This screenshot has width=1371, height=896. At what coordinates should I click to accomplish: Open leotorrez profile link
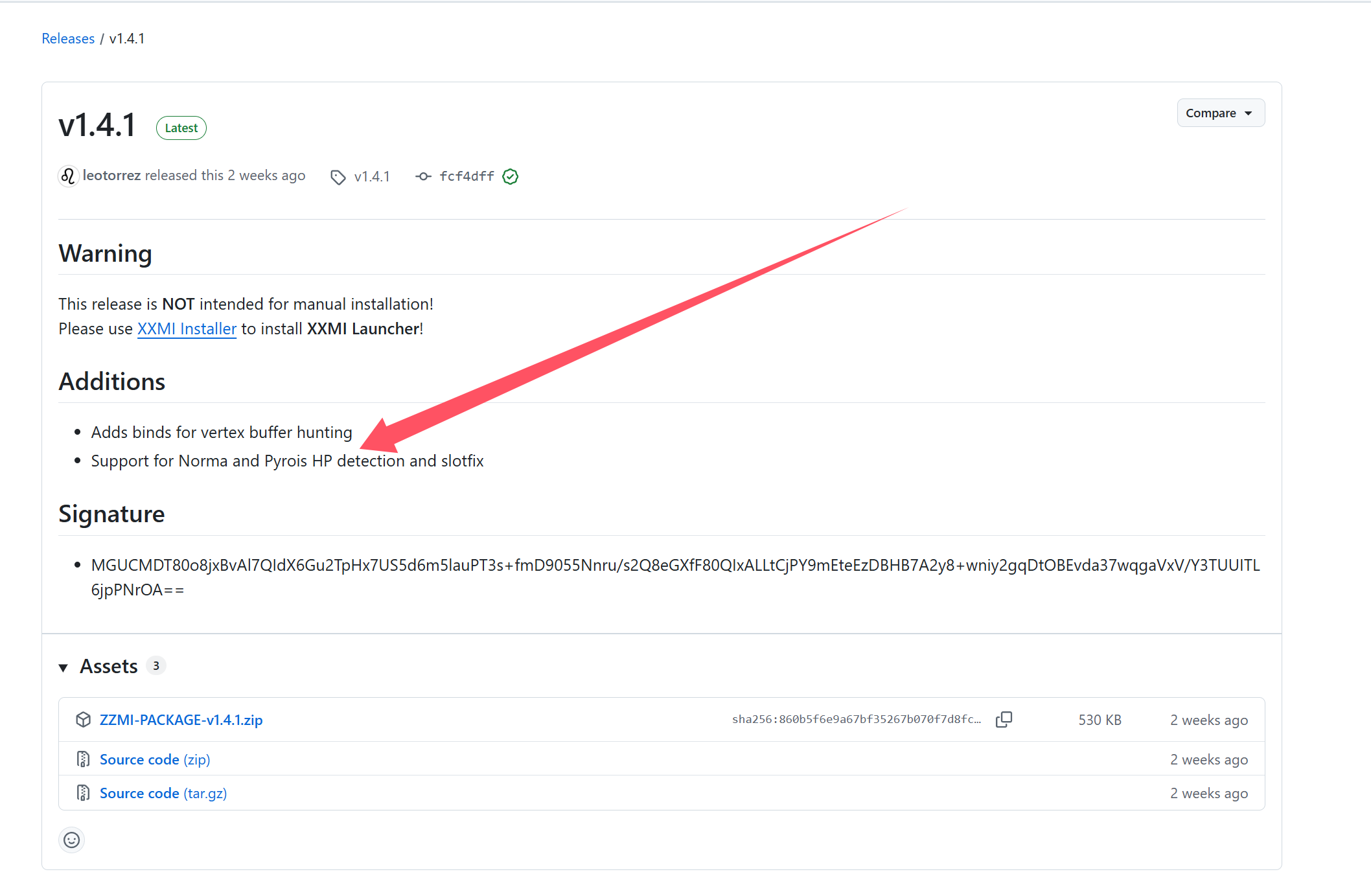coord(111,176)
